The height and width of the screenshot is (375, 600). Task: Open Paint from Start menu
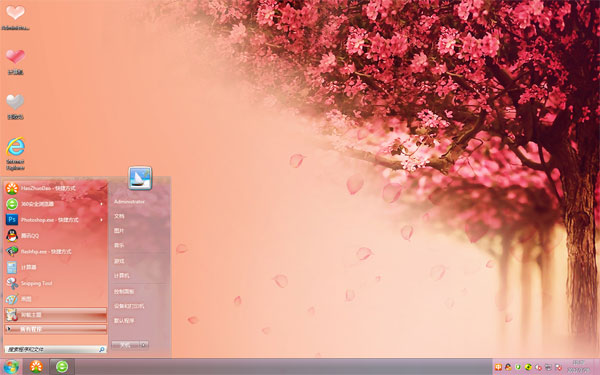[55, 299]
